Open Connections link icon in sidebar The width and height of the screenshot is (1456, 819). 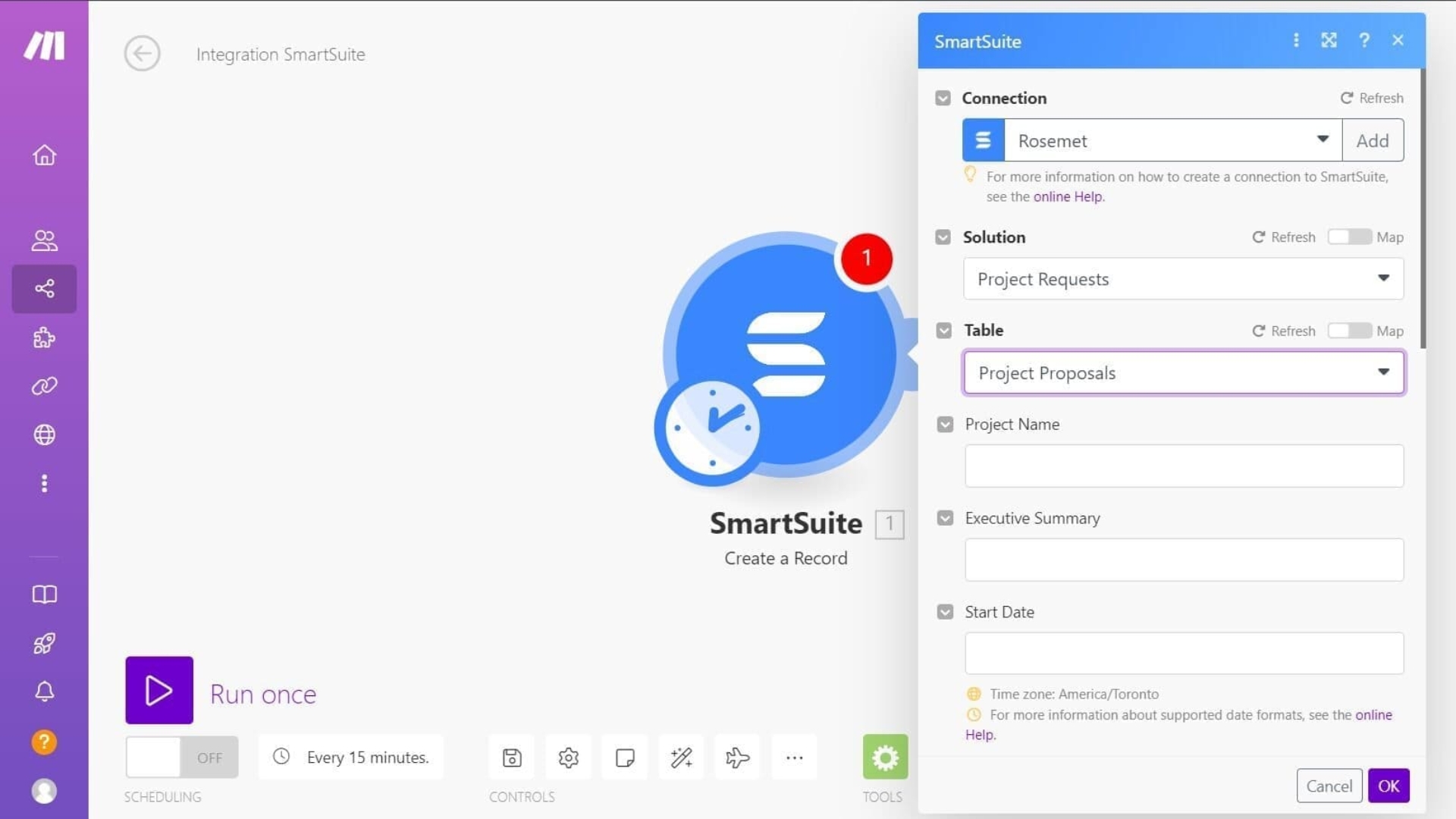[44, 386]
